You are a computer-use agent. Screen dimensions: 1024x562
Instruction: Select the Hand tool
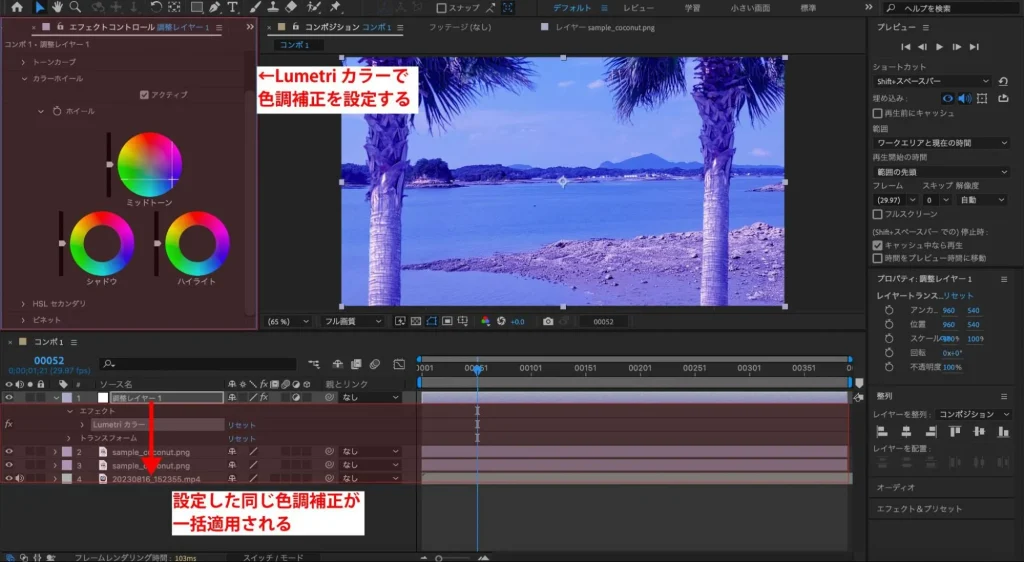pyautogui.click(x=57, y=7)
